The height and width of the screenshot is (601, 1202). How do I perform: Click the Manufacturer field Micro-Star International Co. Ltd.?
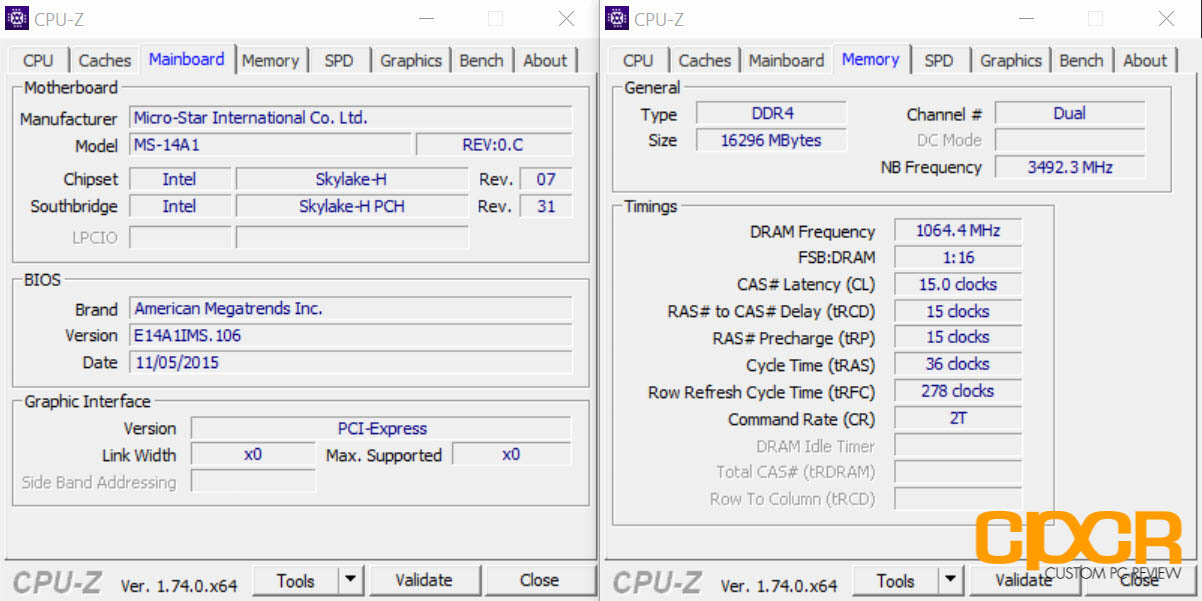point(351,118)
